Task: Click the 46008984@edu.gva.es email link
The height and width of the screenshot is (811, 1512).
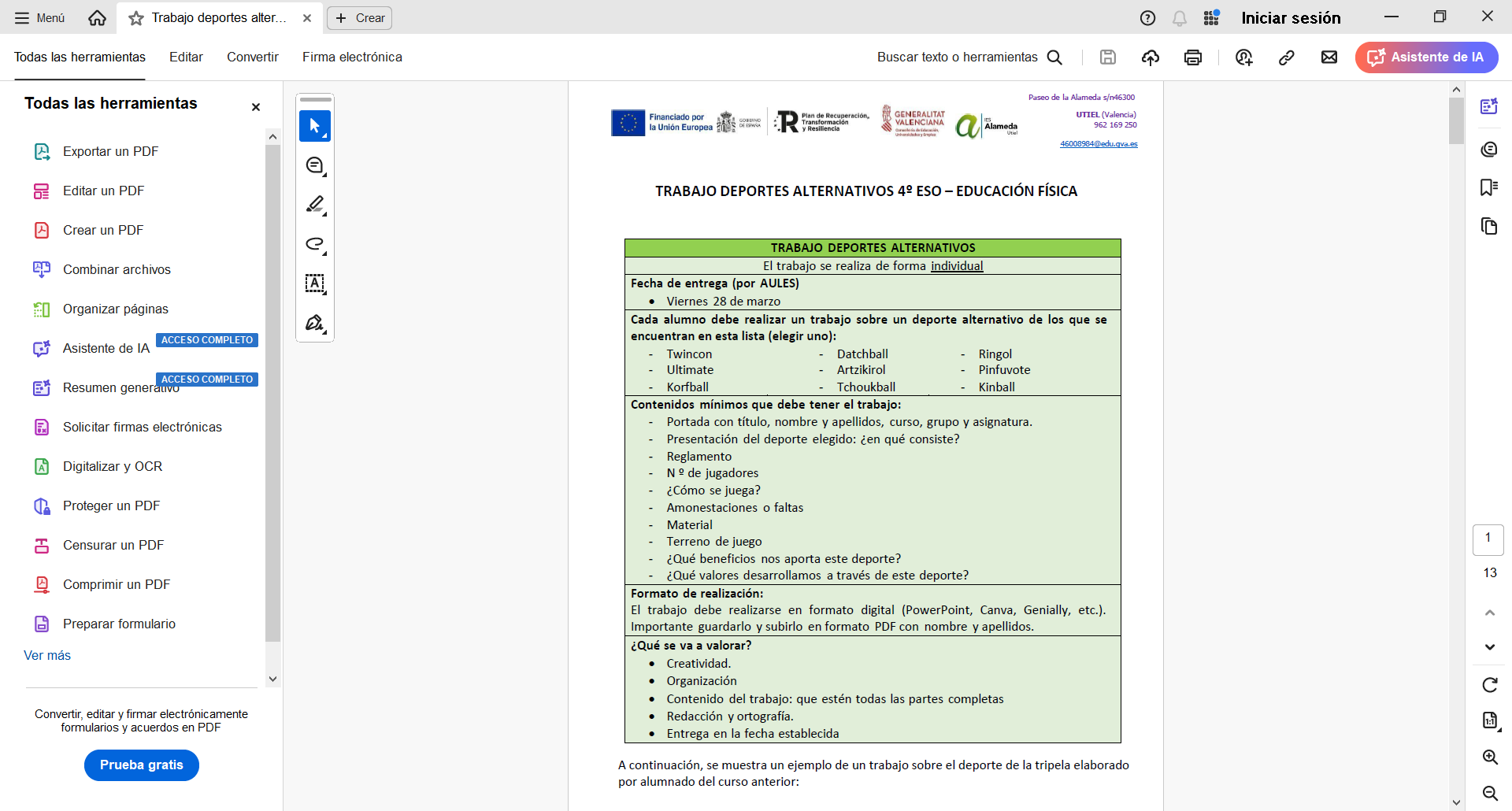Action: coord(1099,144)
